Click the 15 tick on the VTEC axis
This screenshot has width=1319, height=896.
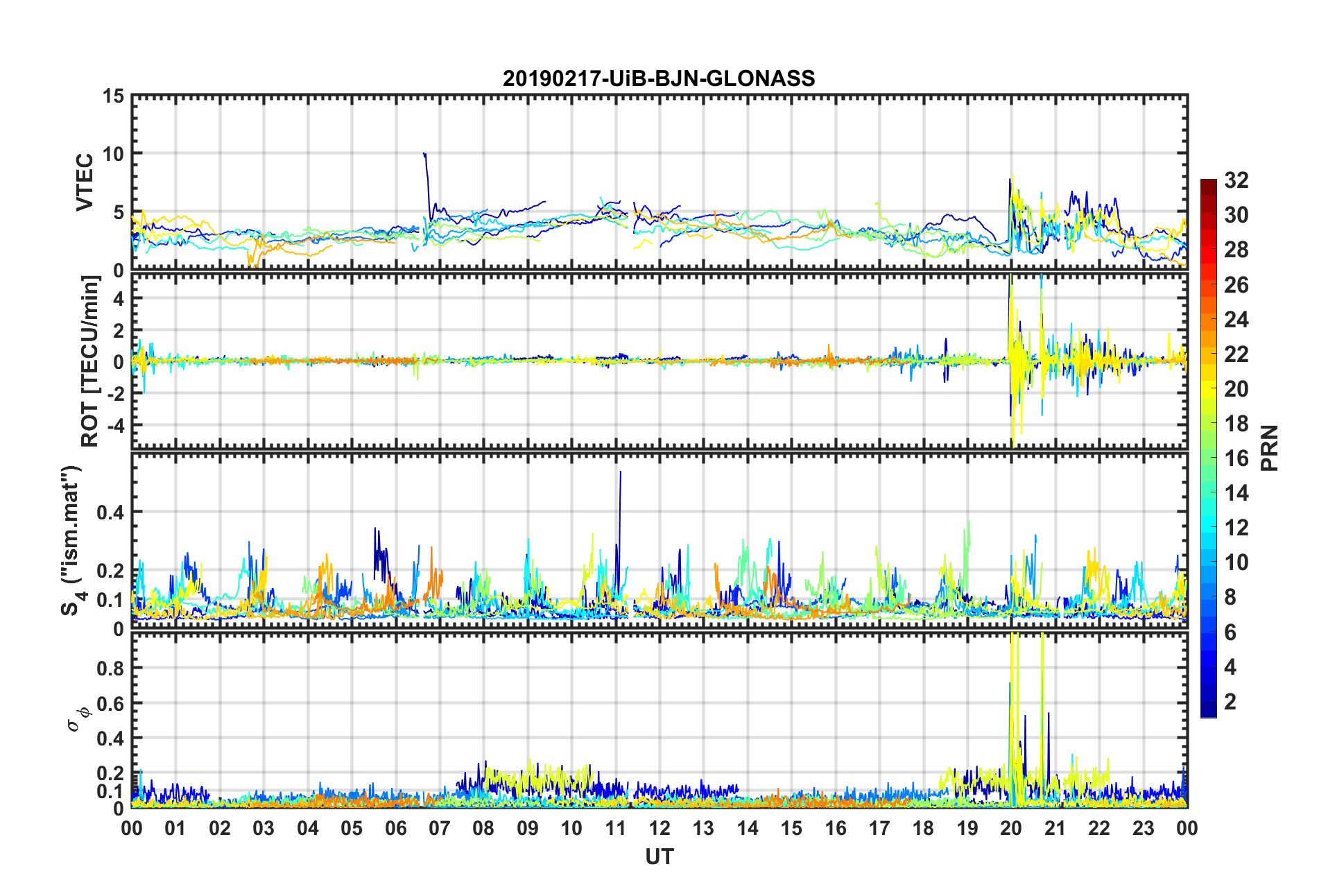click(113, 96)
